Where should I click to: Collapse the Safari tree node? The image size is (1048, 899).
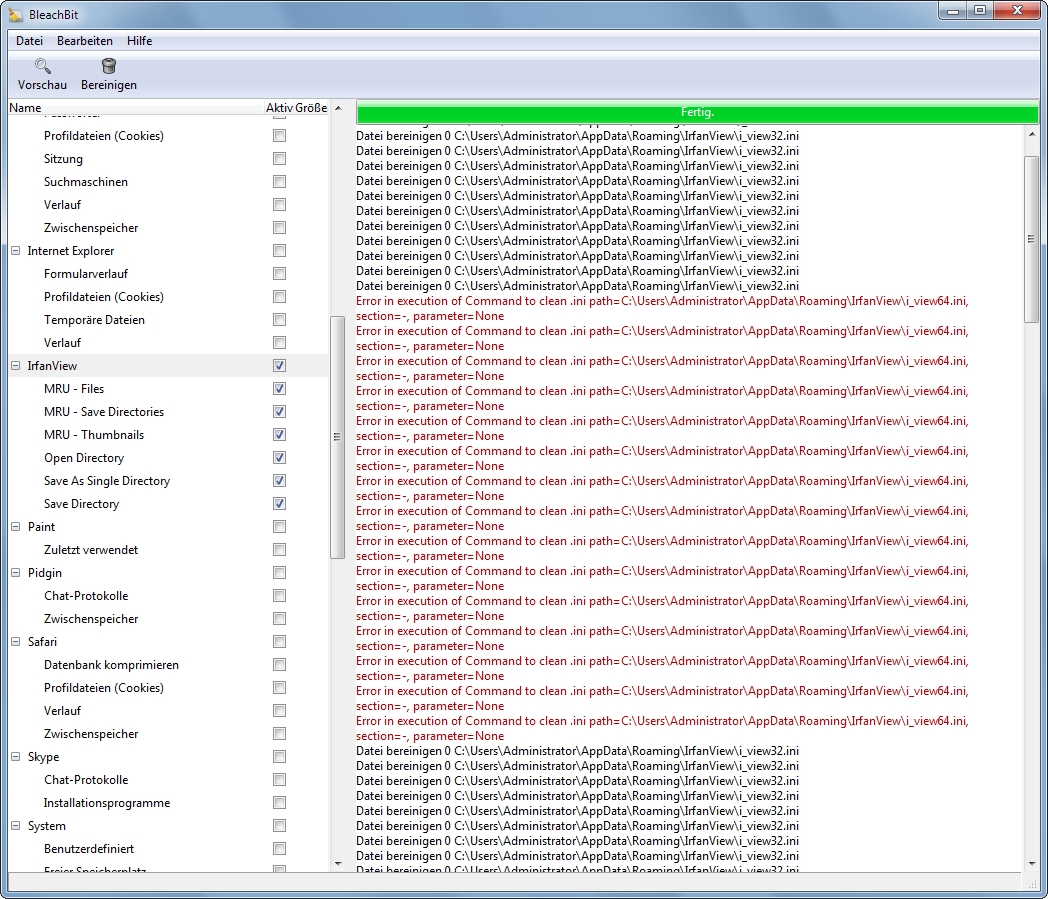click(x=16, y=642)
